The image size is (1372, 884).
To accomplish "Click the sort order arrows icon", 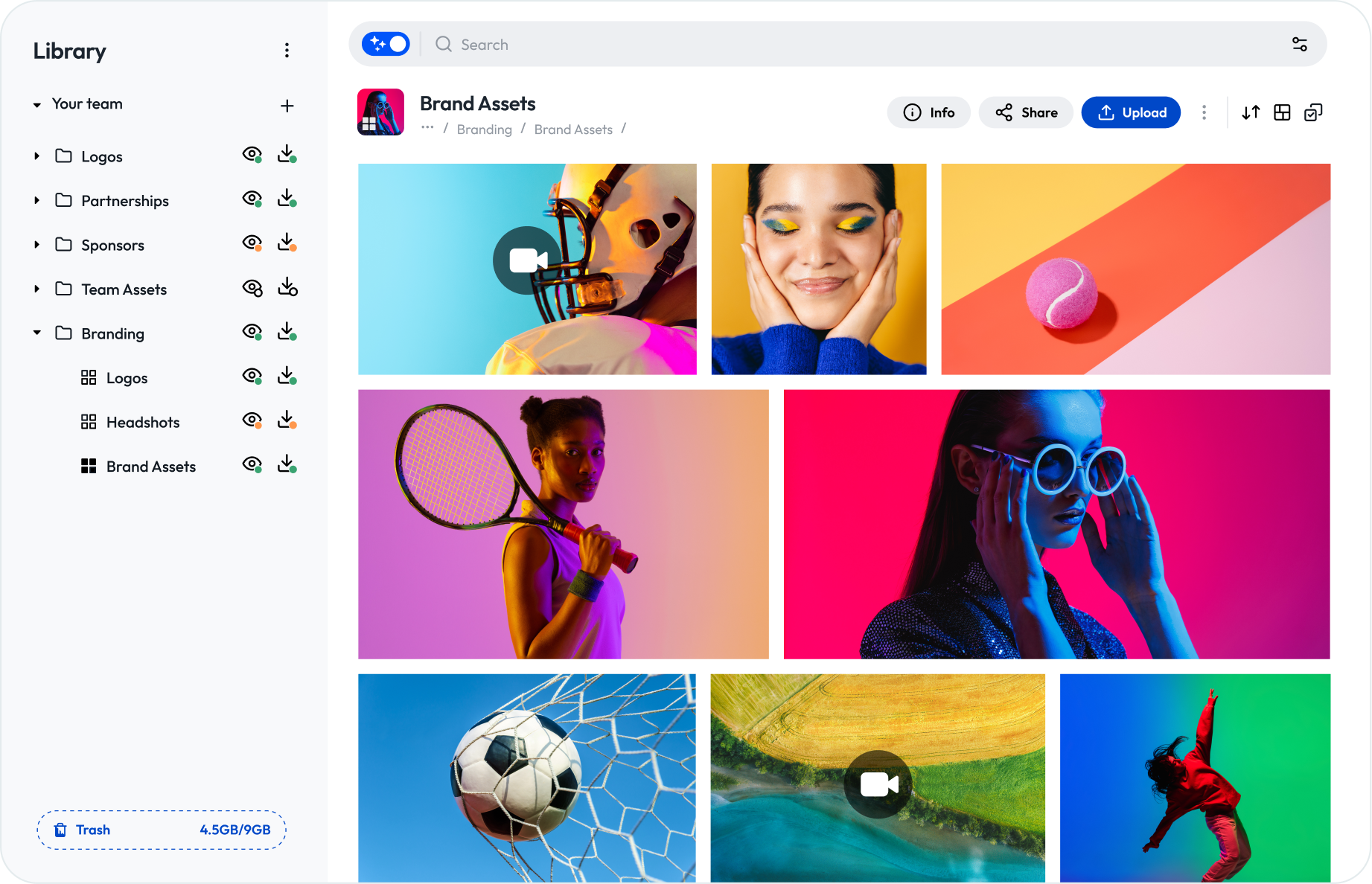I will click(1251, 112).
